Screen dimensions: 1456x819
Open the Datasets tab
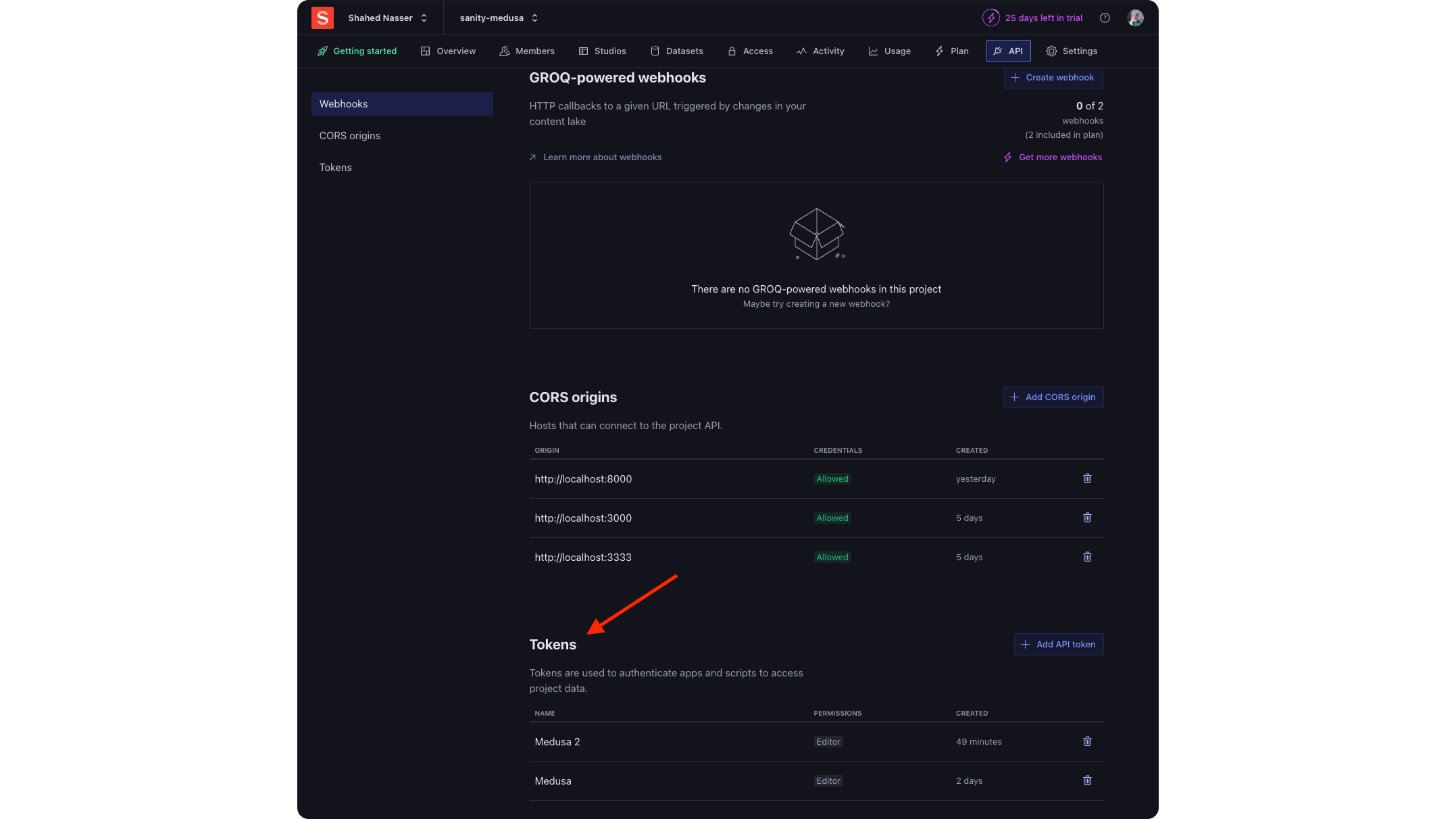[x=677, y=51]
